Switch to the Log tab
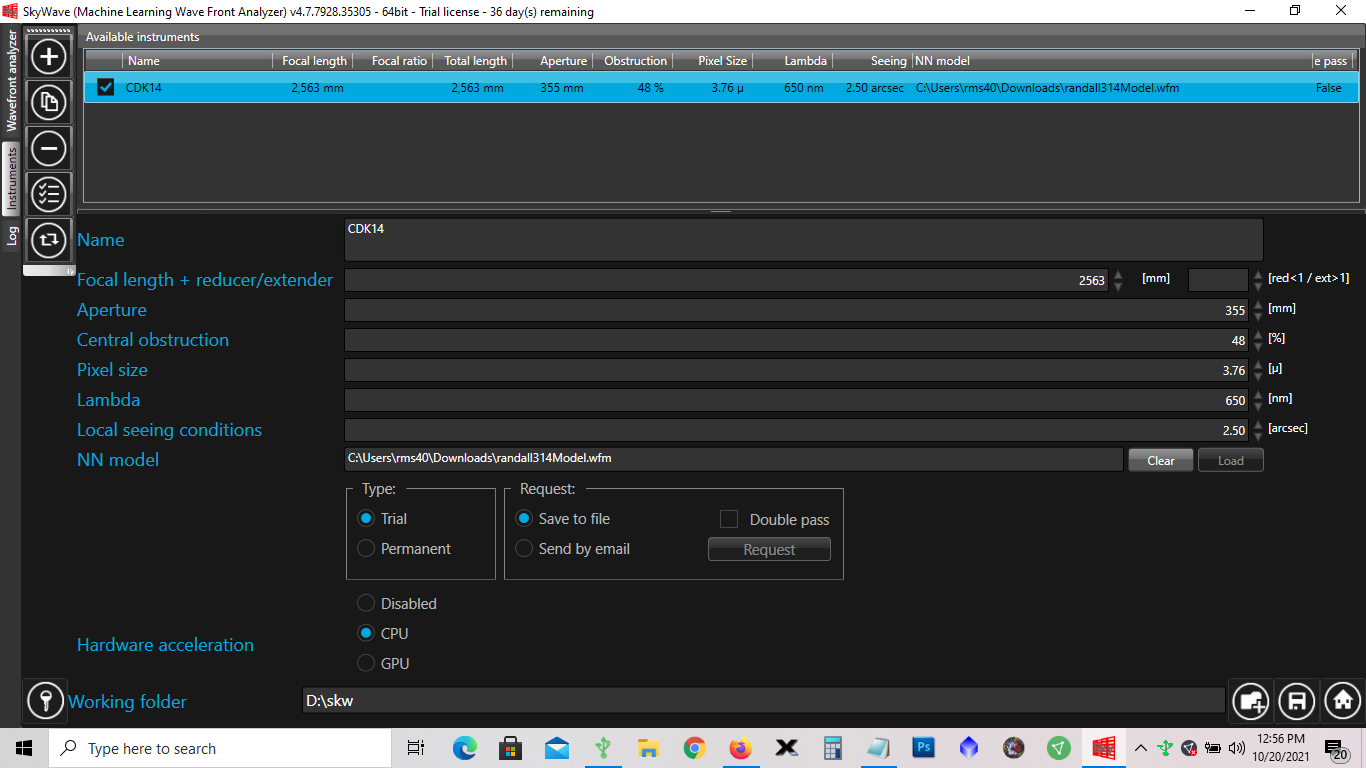This screenshot has height=768, width=1366. coord(12,236)
